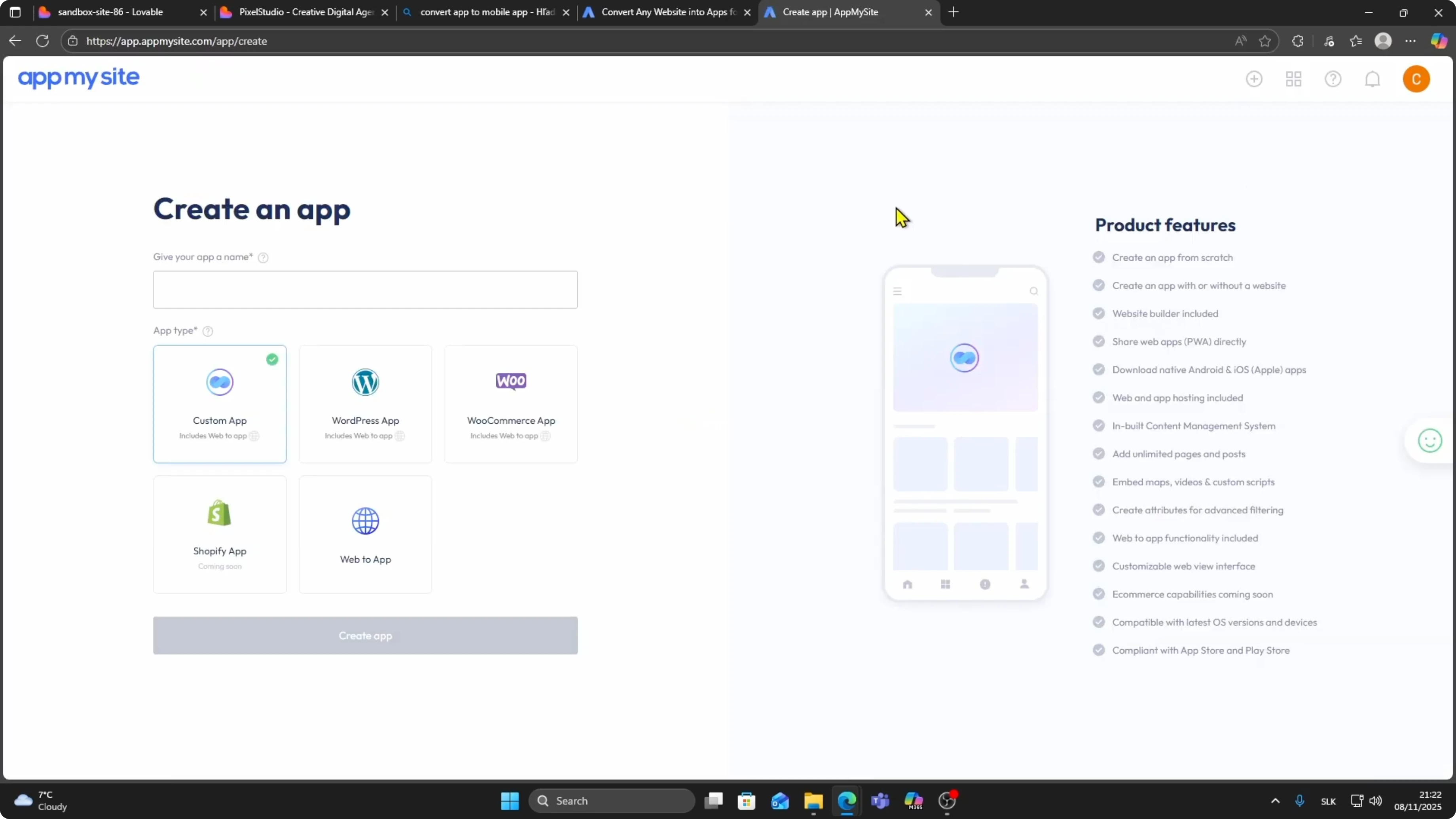The height and width of the screenshot is (819, 1456).
Task: Open browser profile avatar icon
Action: [x=1382, y=41]
